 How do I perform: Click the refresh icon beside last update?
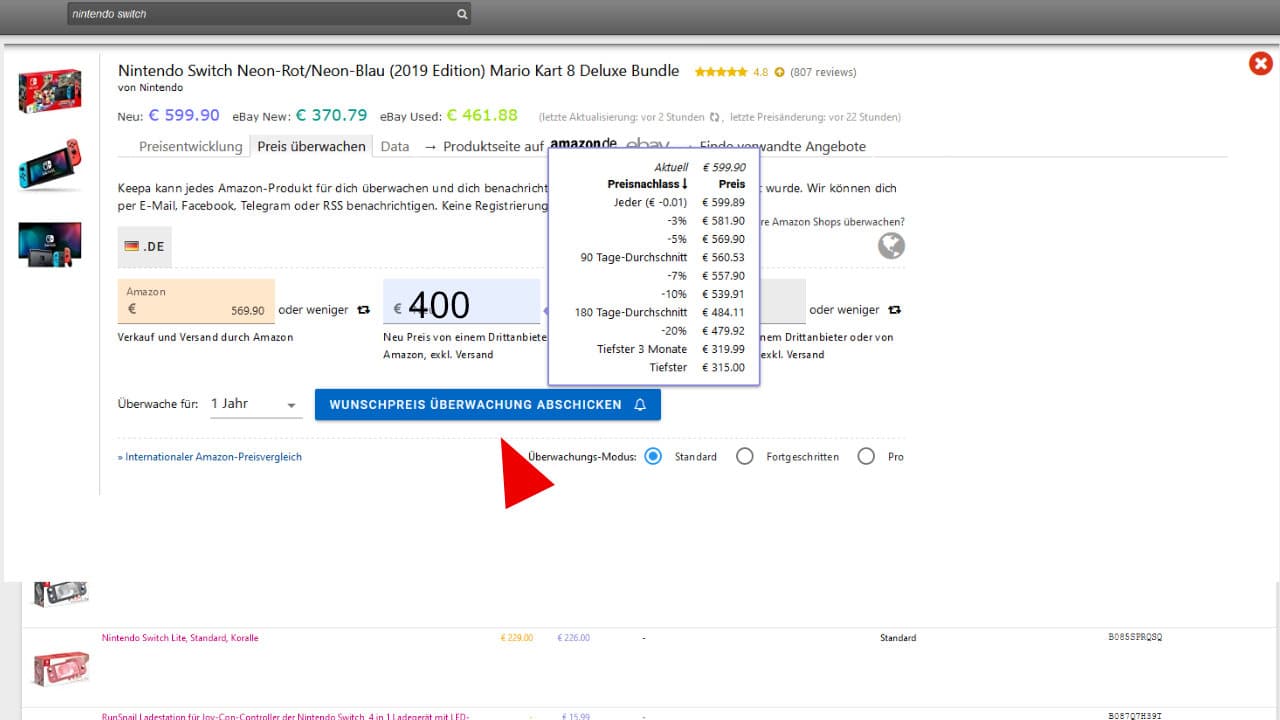(714, 117)
